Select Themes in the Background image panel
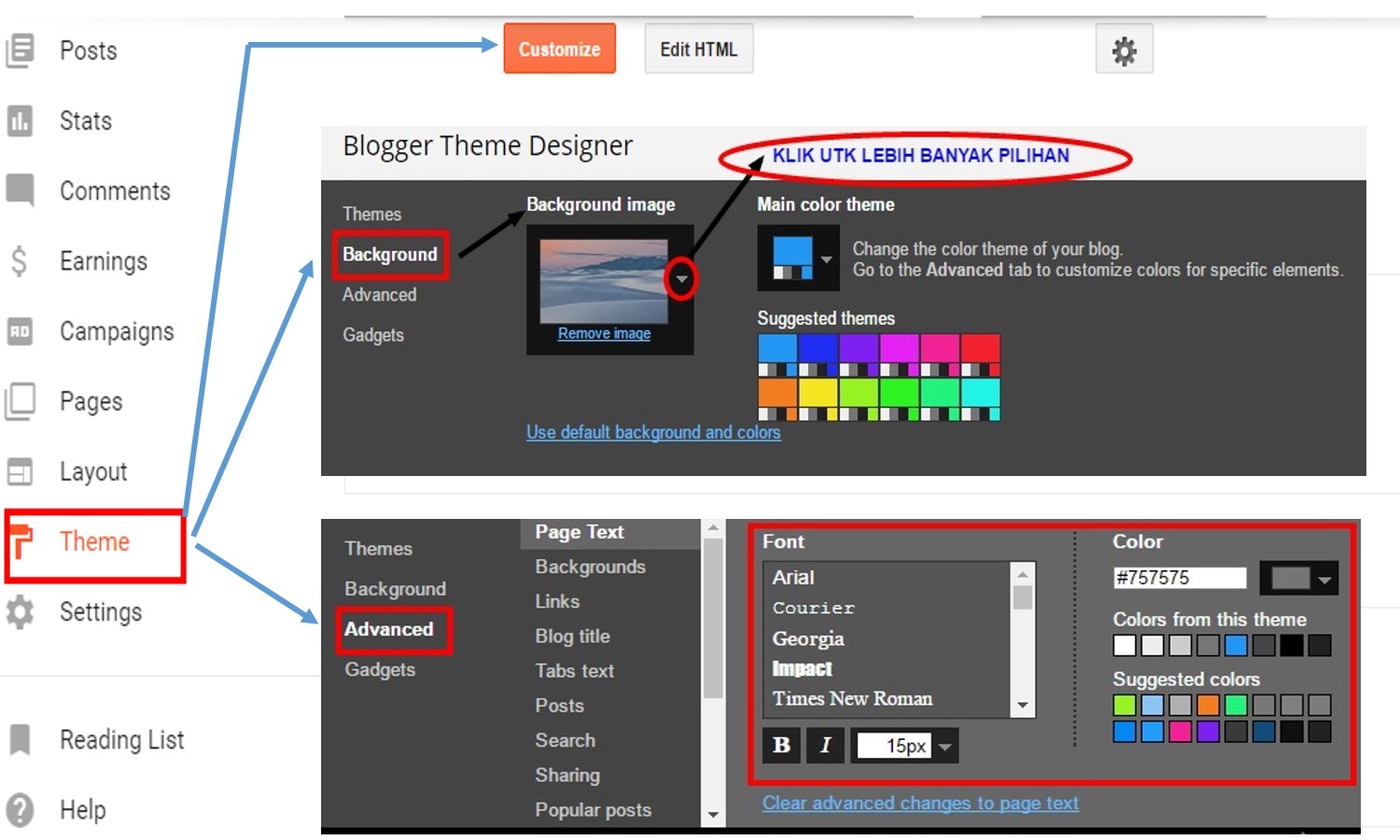 [x=371, y=214]
